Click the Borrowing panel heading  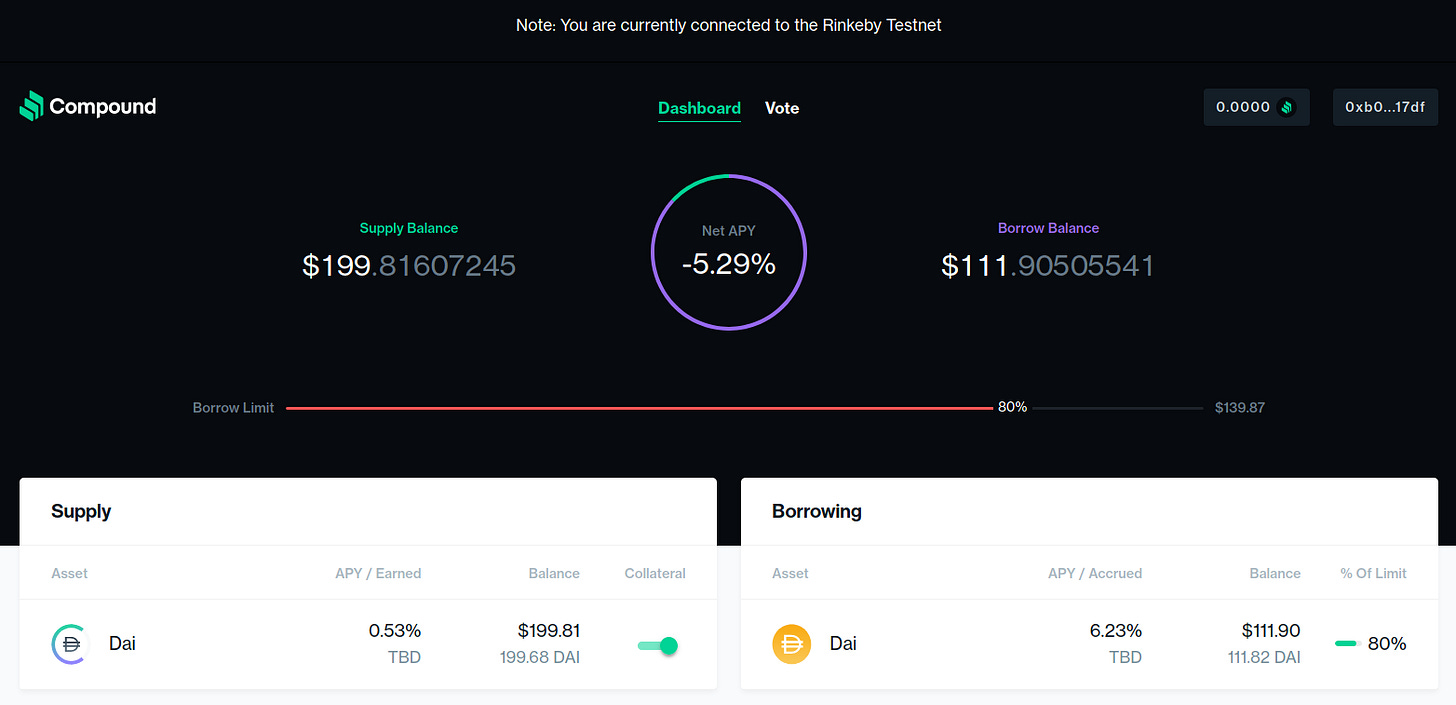[x=817, y=511]
